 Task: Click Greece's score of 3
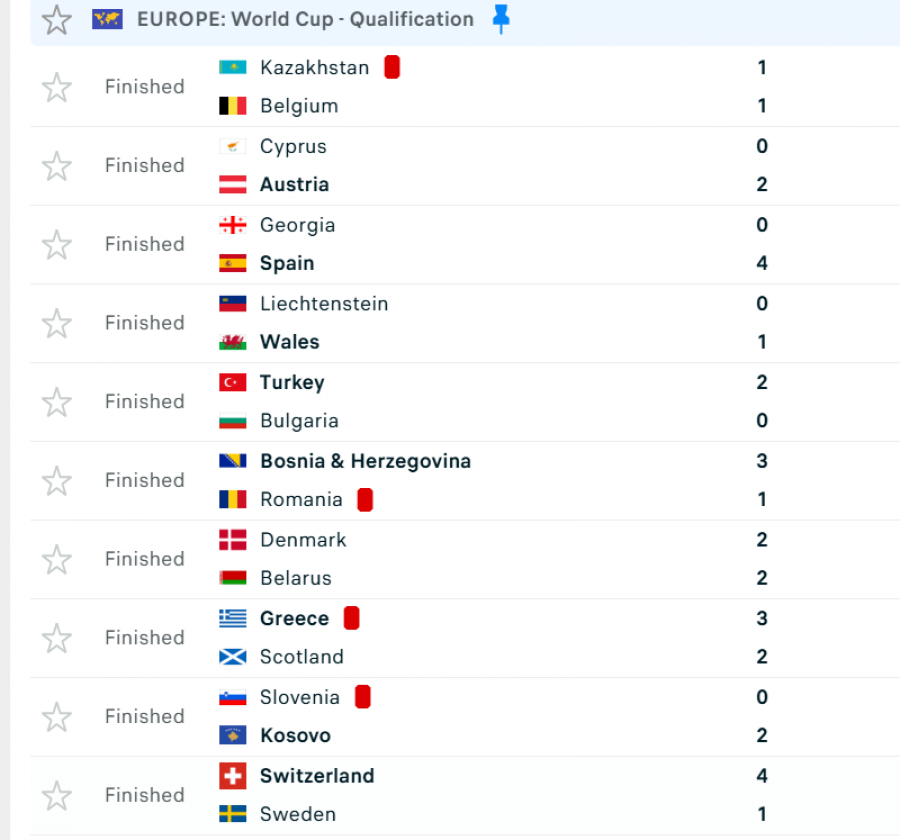[x=762, y=619]
